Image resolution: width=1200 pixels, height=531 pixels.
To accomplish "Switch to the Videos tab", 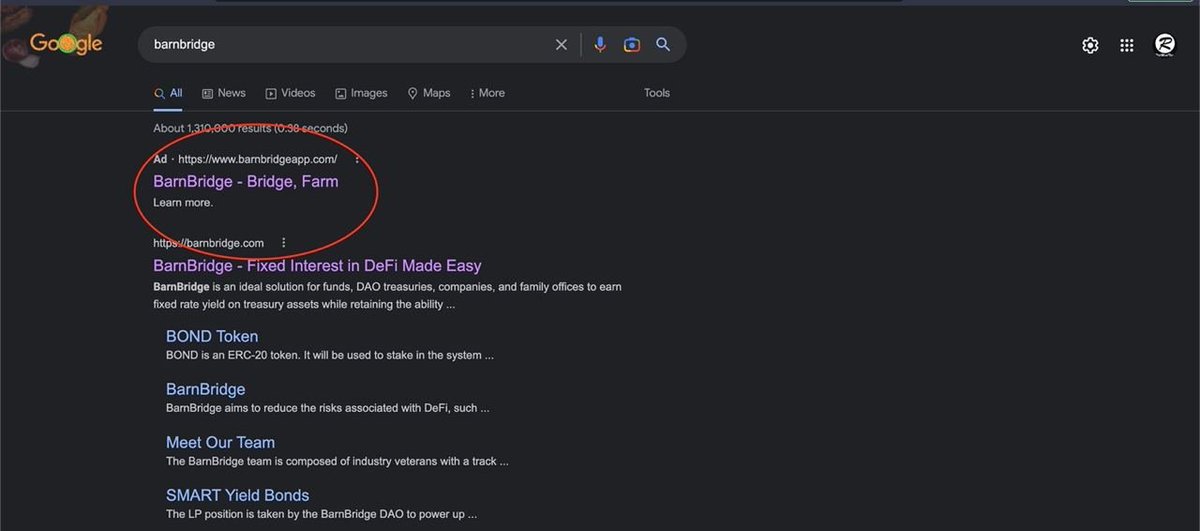I will [290, 93].
